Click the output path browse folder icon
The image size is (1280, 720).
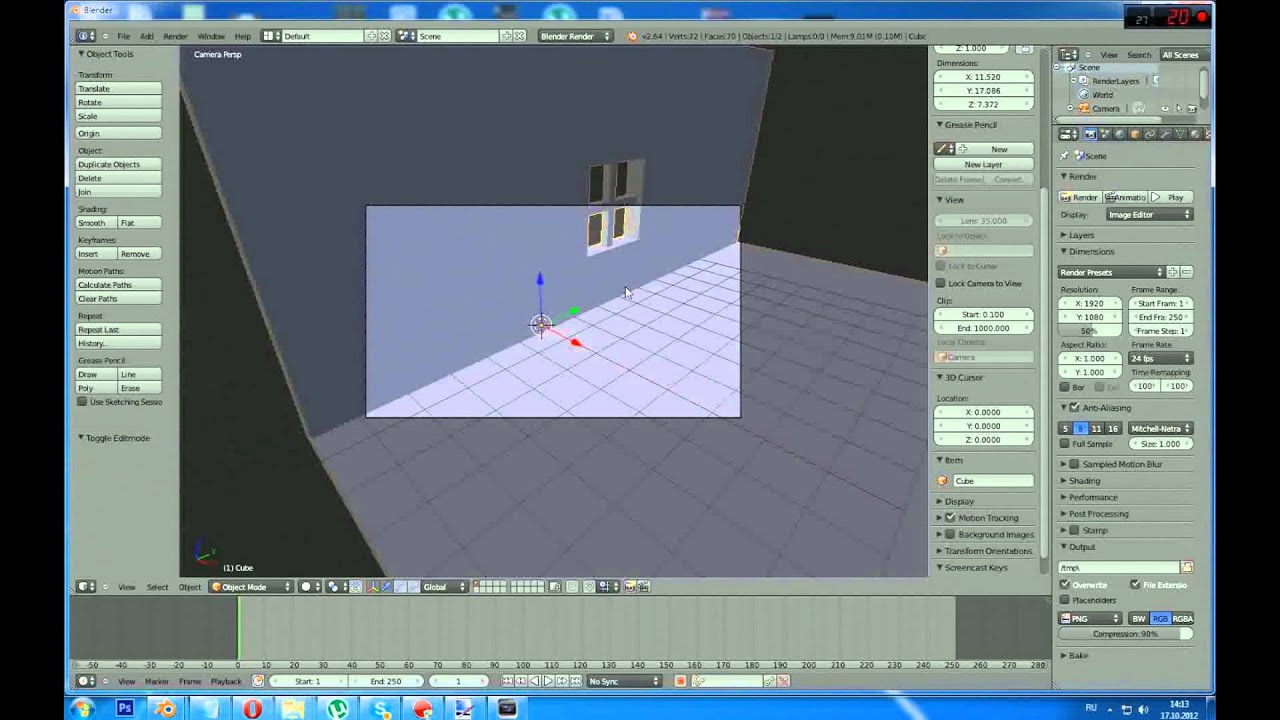[x=1187, y=568]
